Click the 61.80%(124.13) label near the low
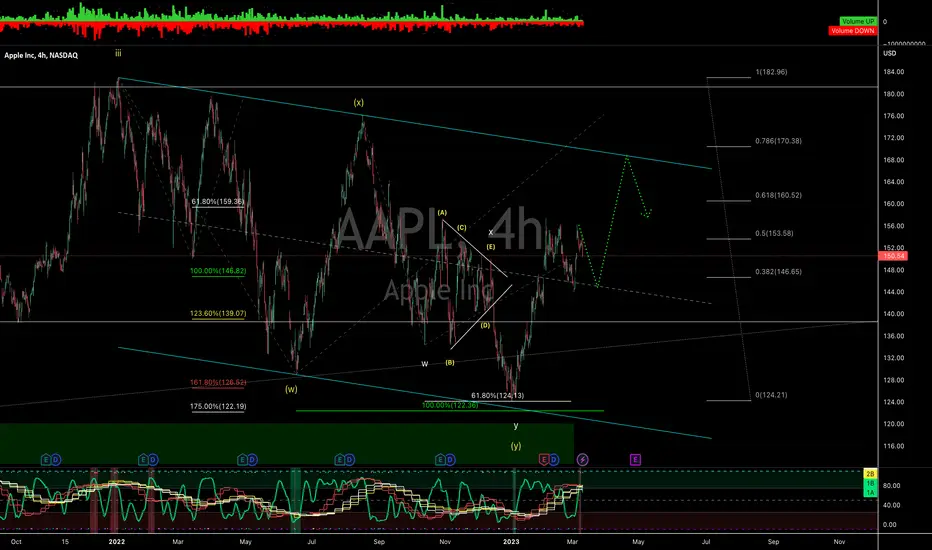The image size is (932, 550). 498,395
